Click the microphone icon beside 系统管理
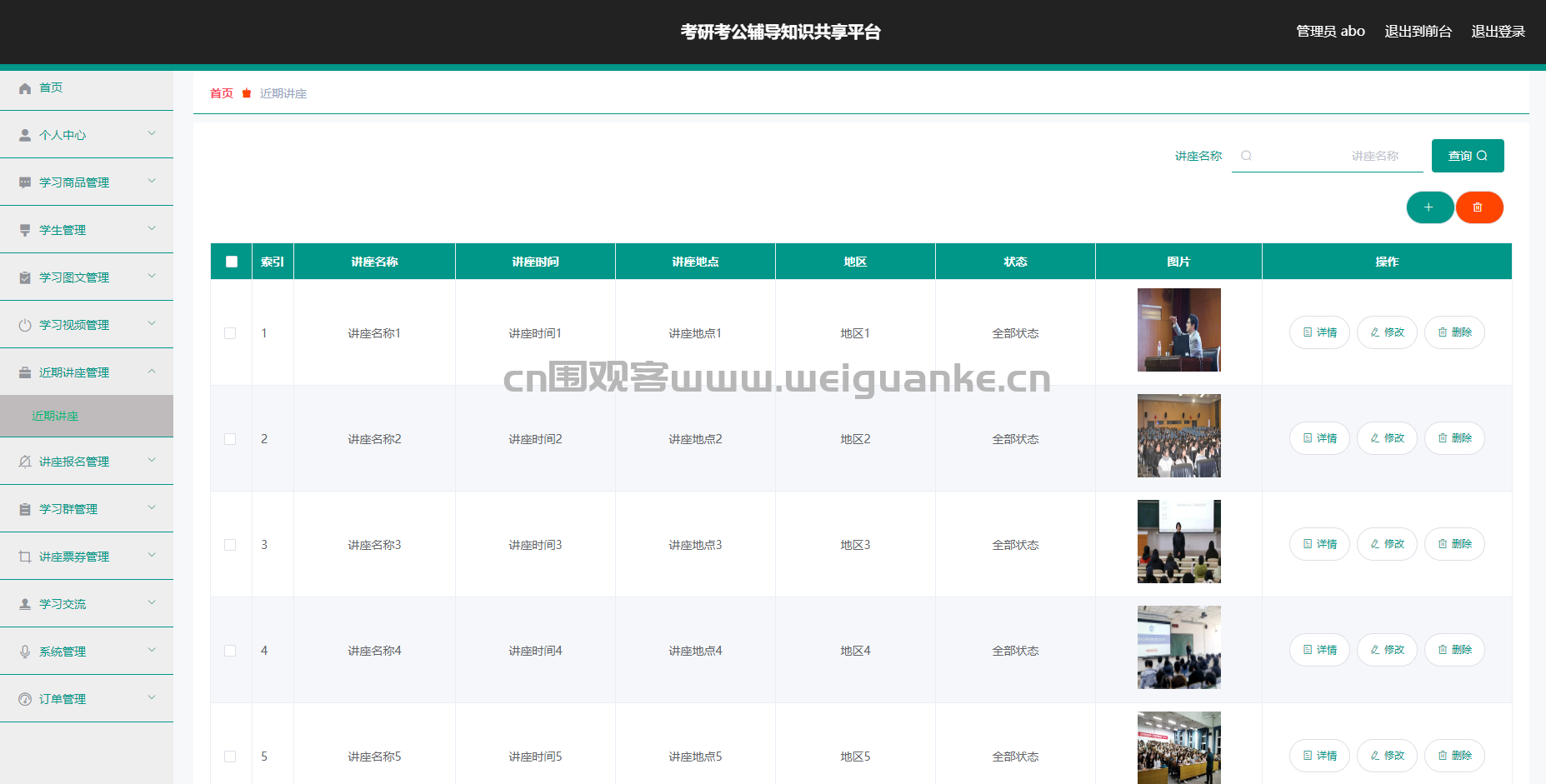The height and width of the screenshot is (784, 1546). point(25,652)
